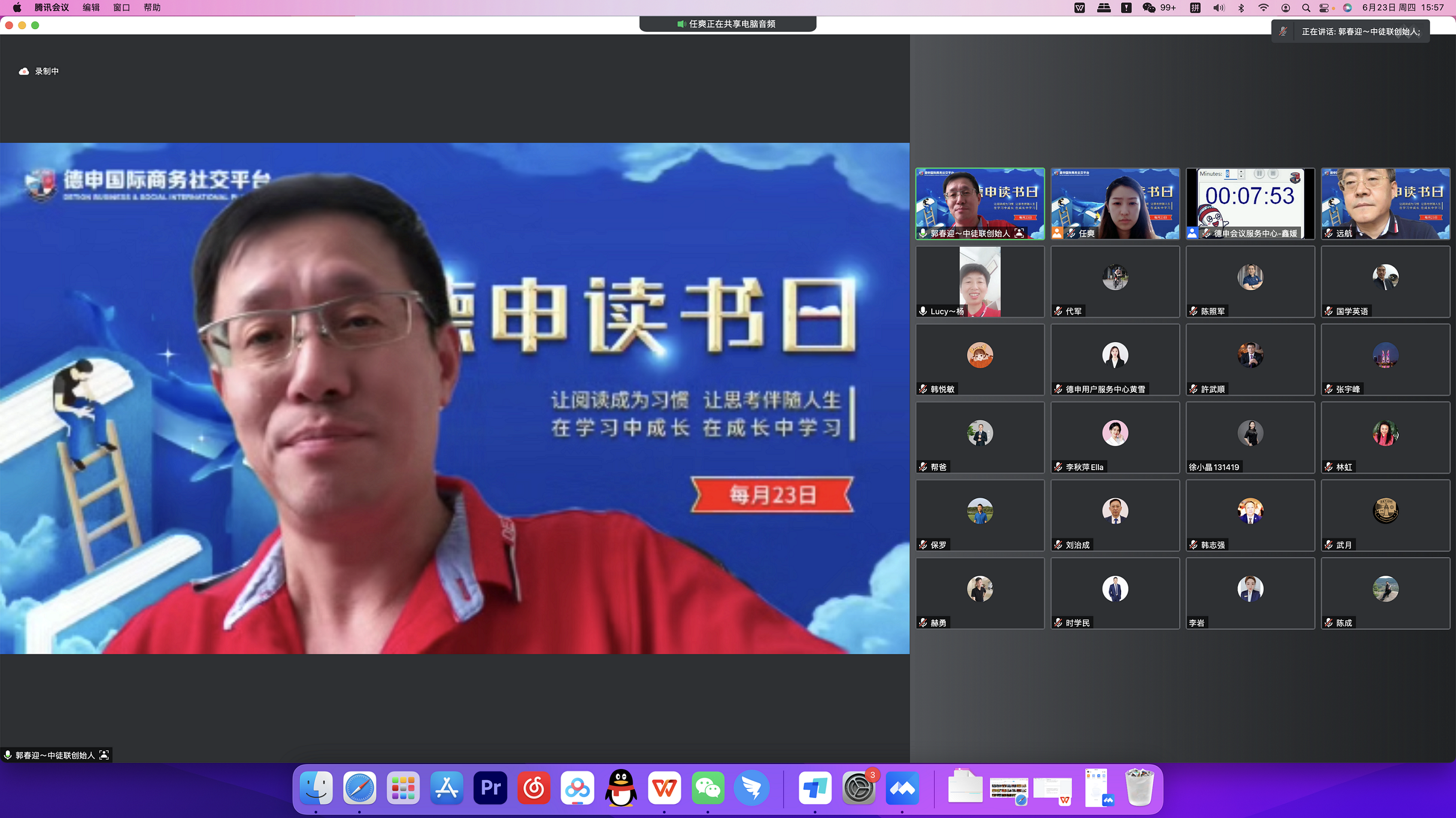Select 韩悦敏 participant tile

pyautogui.click(x=979, y=360)
